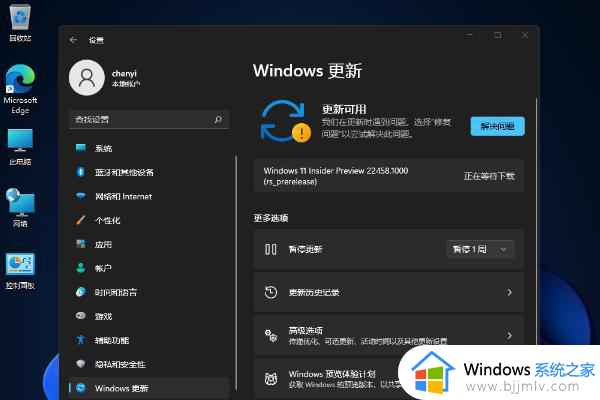Click the Apps icon in sidebar
The height and width of the screenshot is (400, 600).
[81, 244]
